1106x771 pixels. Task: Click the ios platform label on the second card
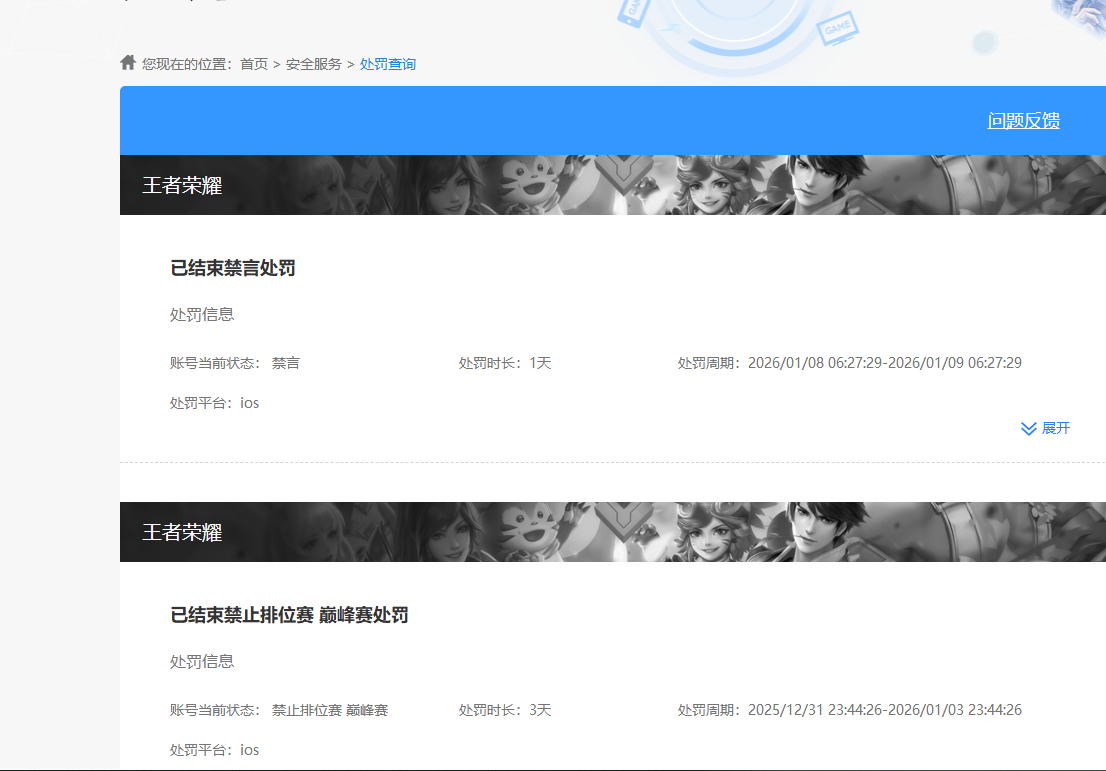(x=249, y=749)
